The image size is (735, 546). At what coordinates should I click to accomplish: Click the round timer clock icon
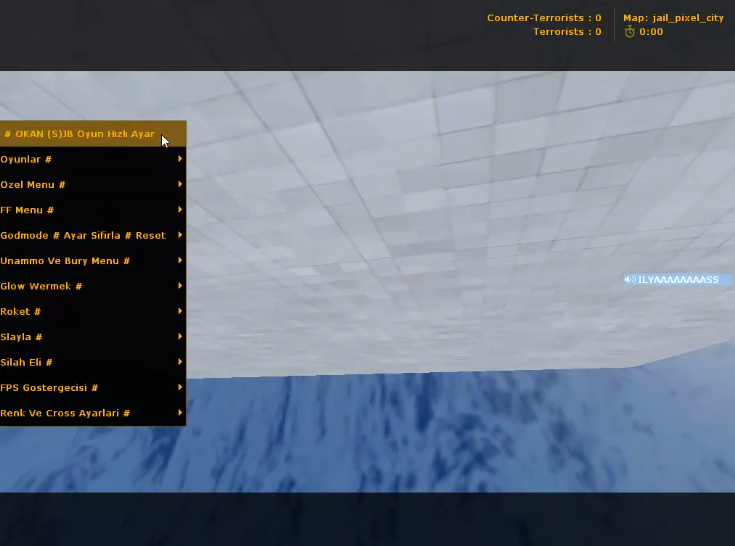coord(630,32)
